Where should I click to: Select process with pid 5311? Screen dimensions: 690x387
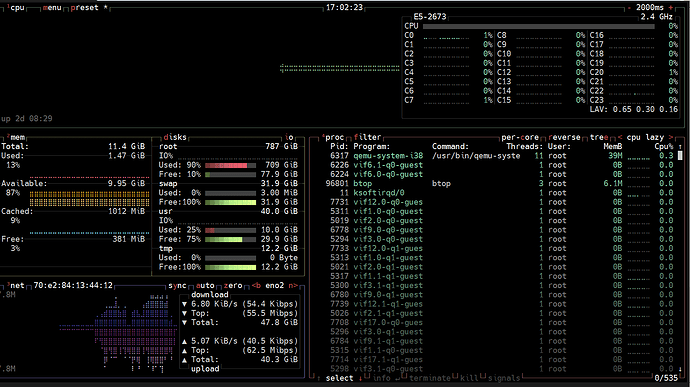coord(499,211)
